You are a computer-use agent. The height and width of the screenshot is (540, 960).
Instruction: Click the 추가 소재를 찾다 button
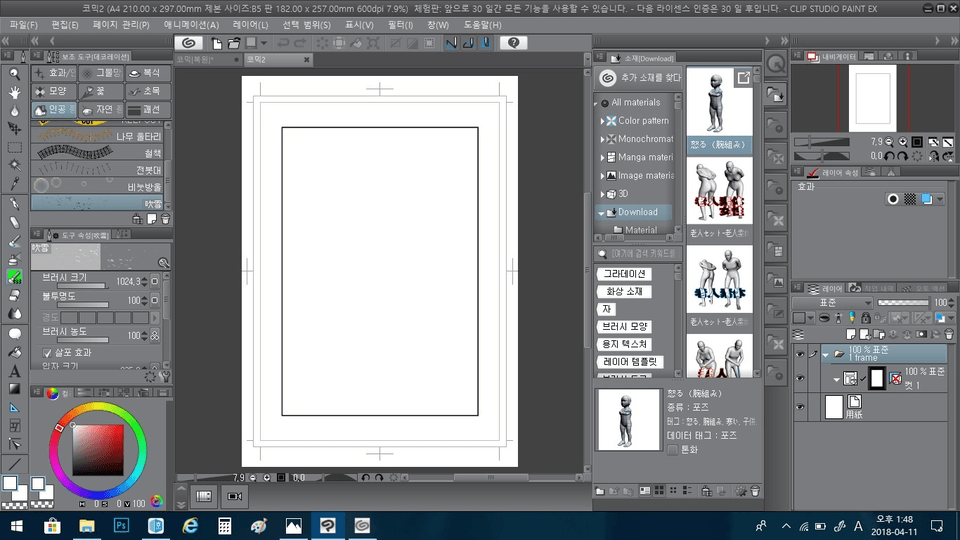click(x=640, y=77)
